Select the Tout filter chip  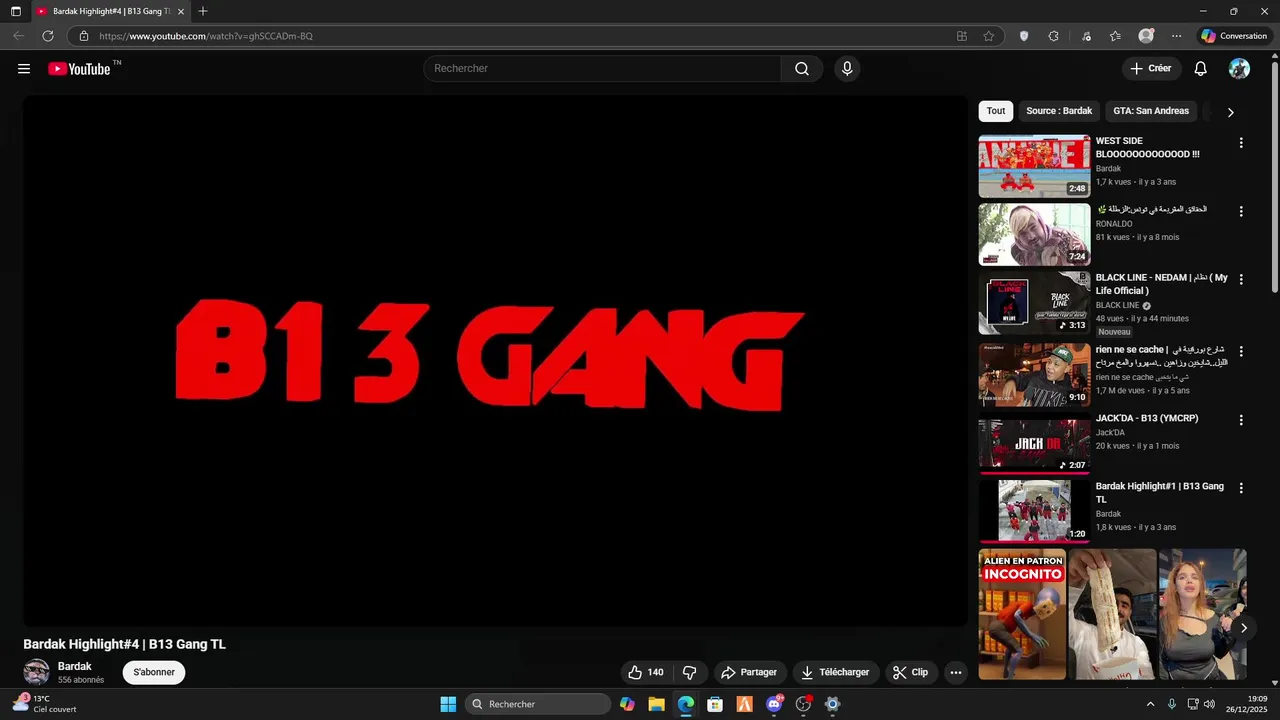click(x=996, y=111)
